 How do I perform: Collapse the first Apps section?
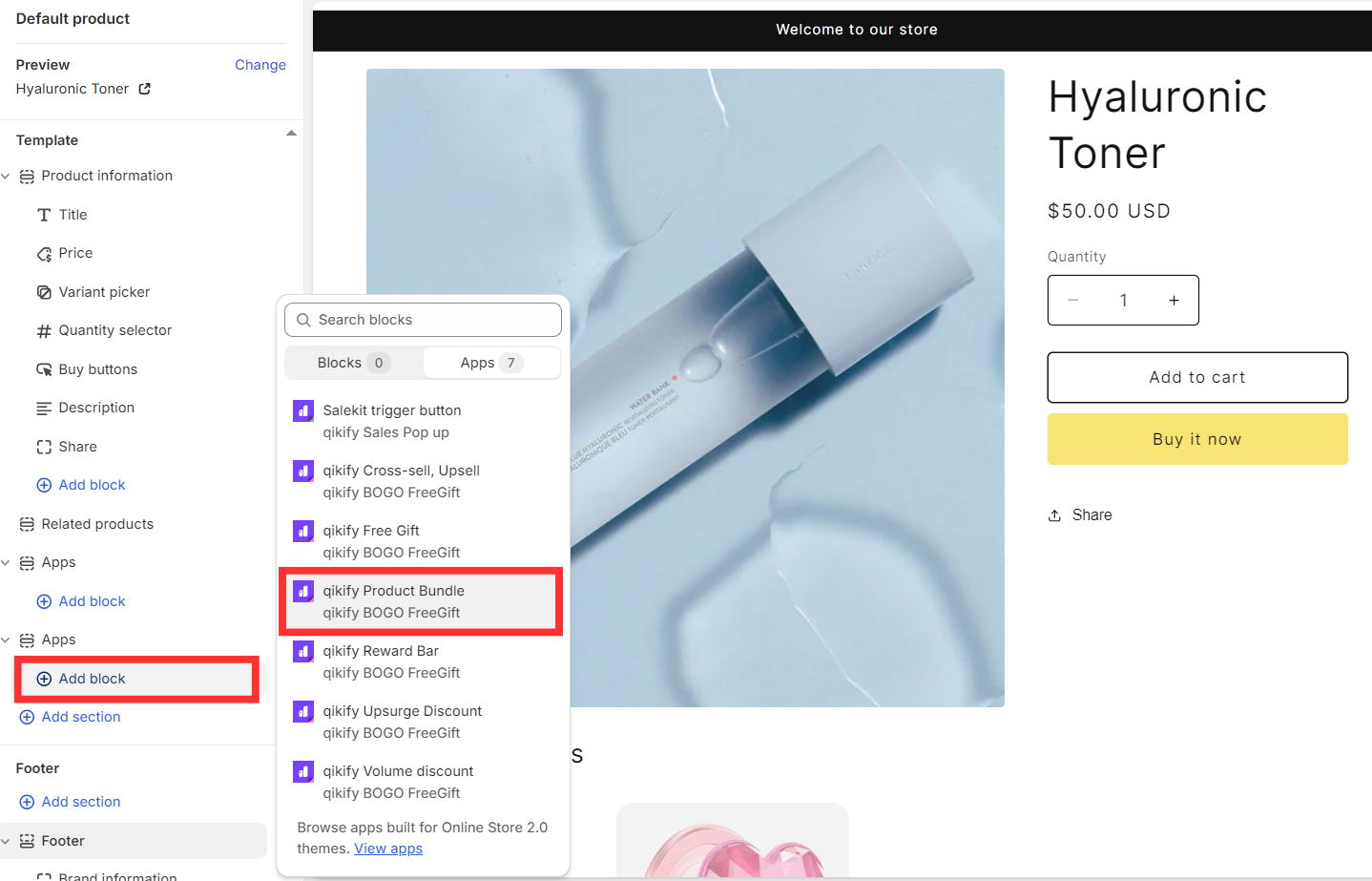[6, 563]
